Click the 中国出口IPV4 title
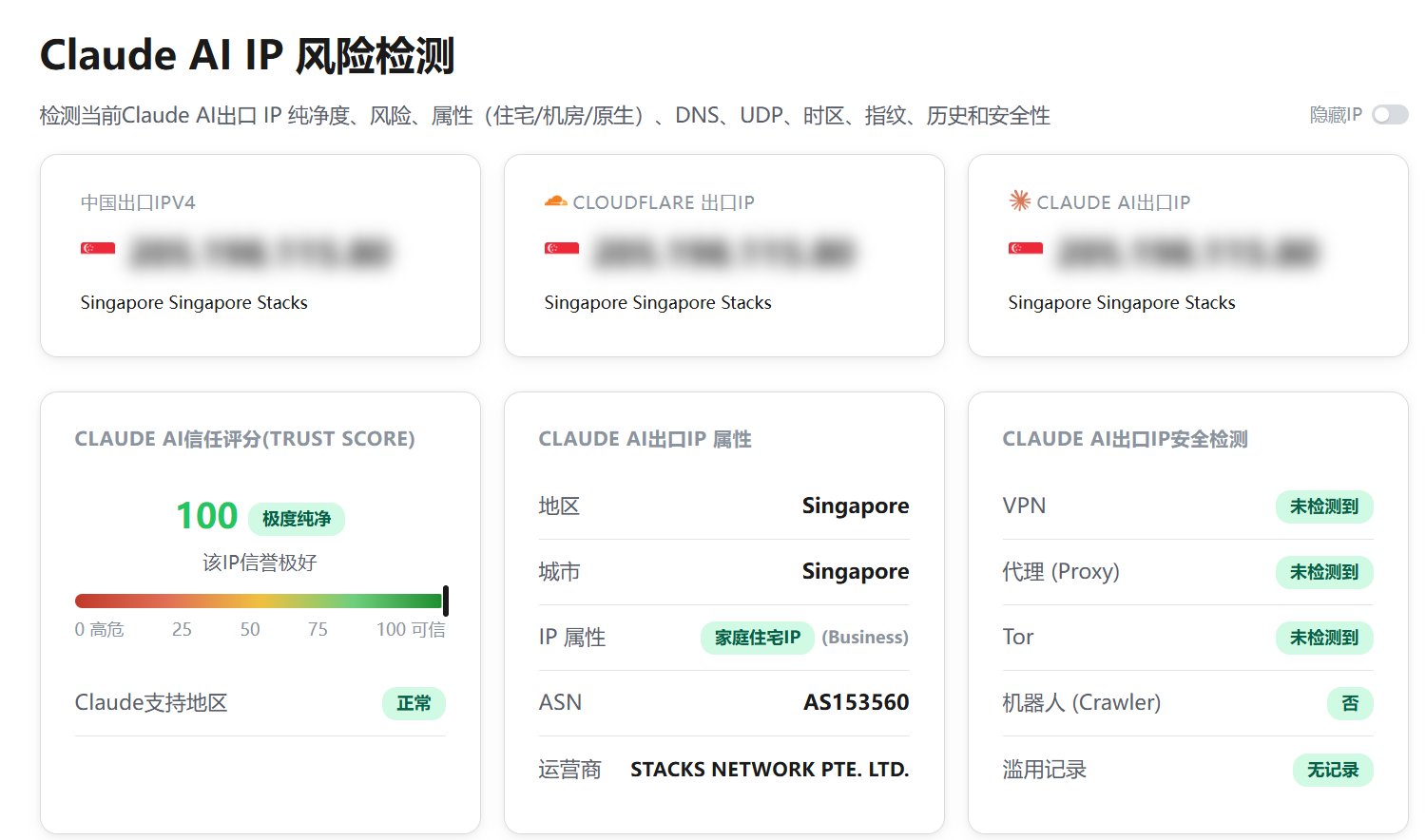Image resolution: width=1426 pixels, height=840 pixels. click(138, 202)
